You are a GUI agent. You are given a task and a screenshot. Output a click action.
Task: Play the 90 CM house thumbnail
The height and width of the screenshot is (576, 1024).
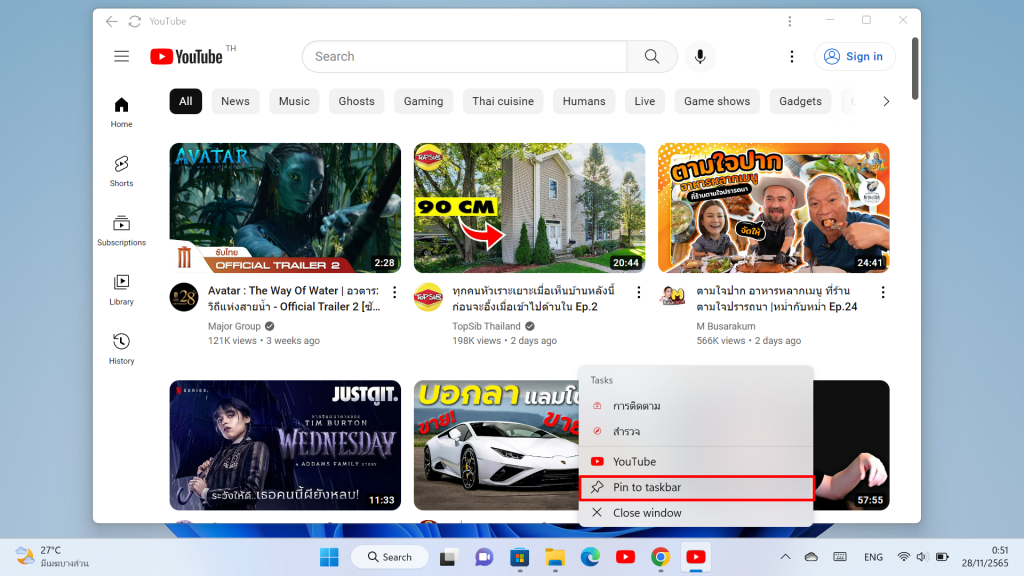(x=529, y=208)
